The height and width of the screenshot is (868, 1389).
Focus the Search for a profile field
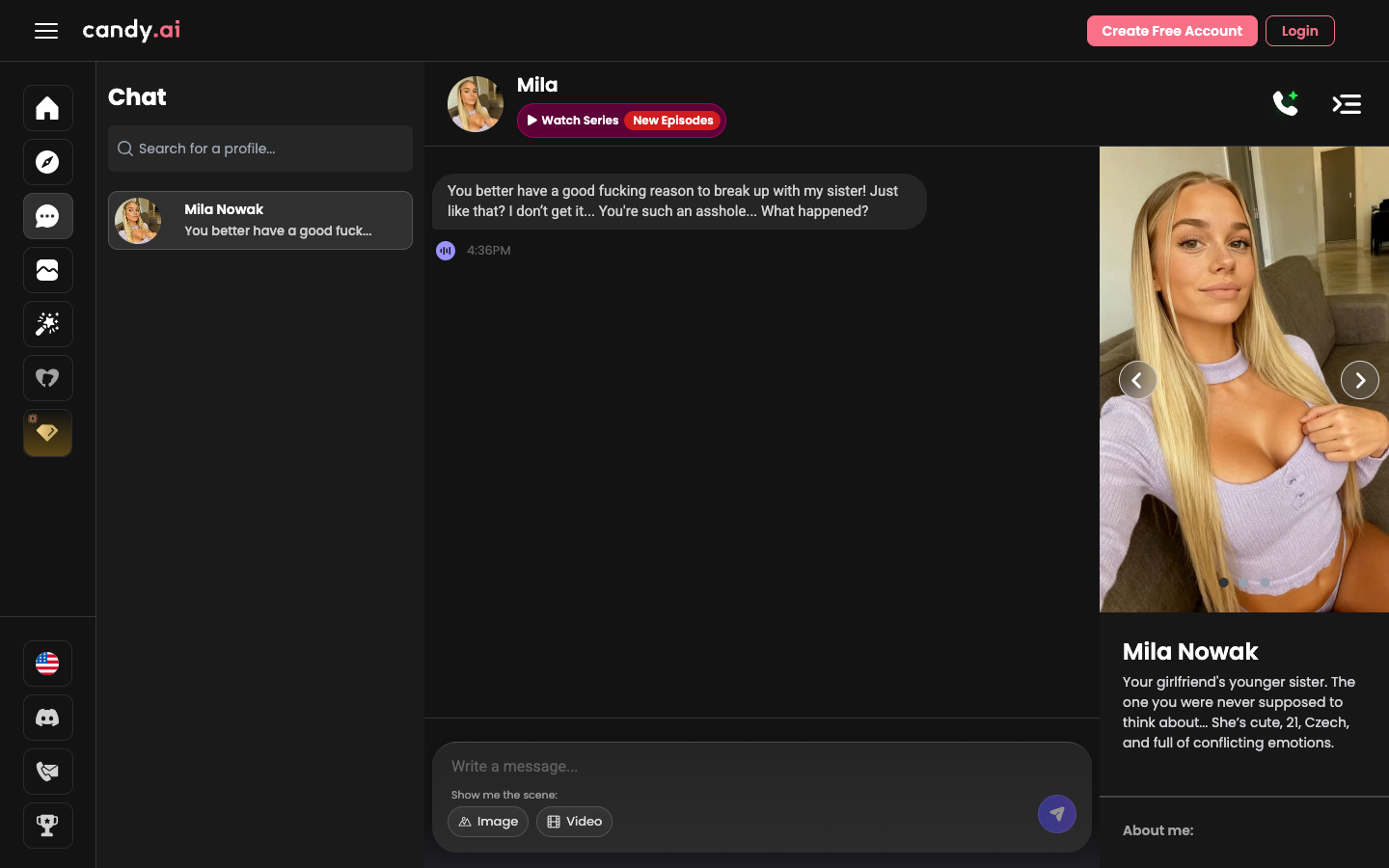click(260, 149)
